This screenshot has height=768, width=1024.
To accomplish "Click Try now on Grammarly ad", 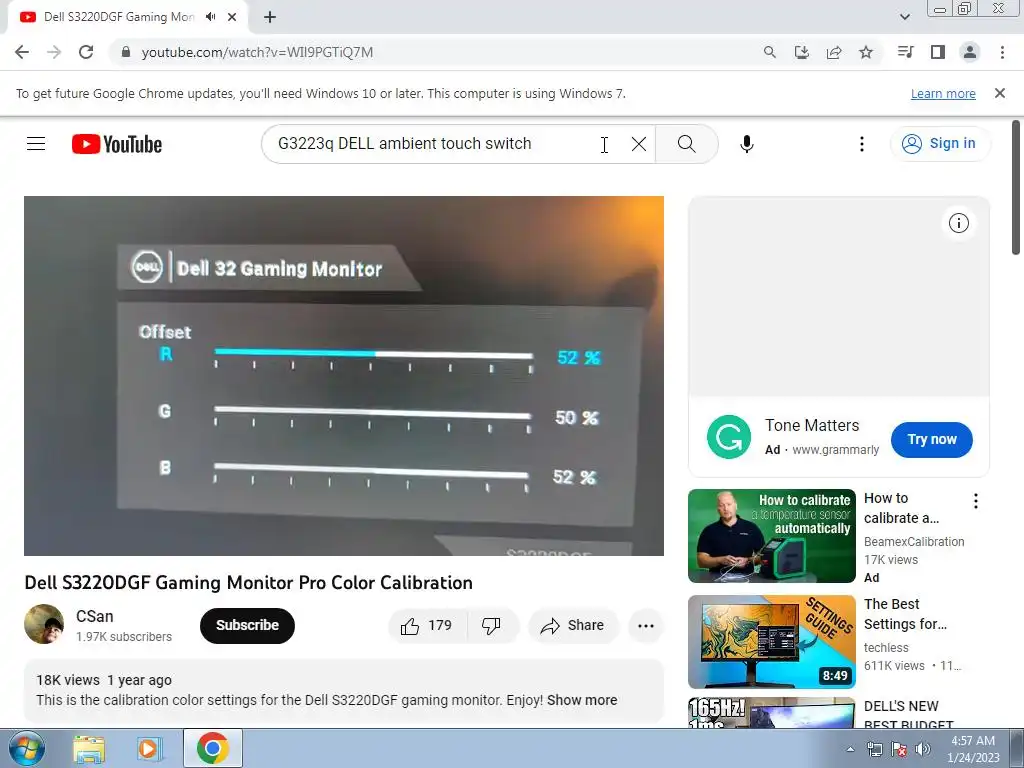I will coord(931,440).
